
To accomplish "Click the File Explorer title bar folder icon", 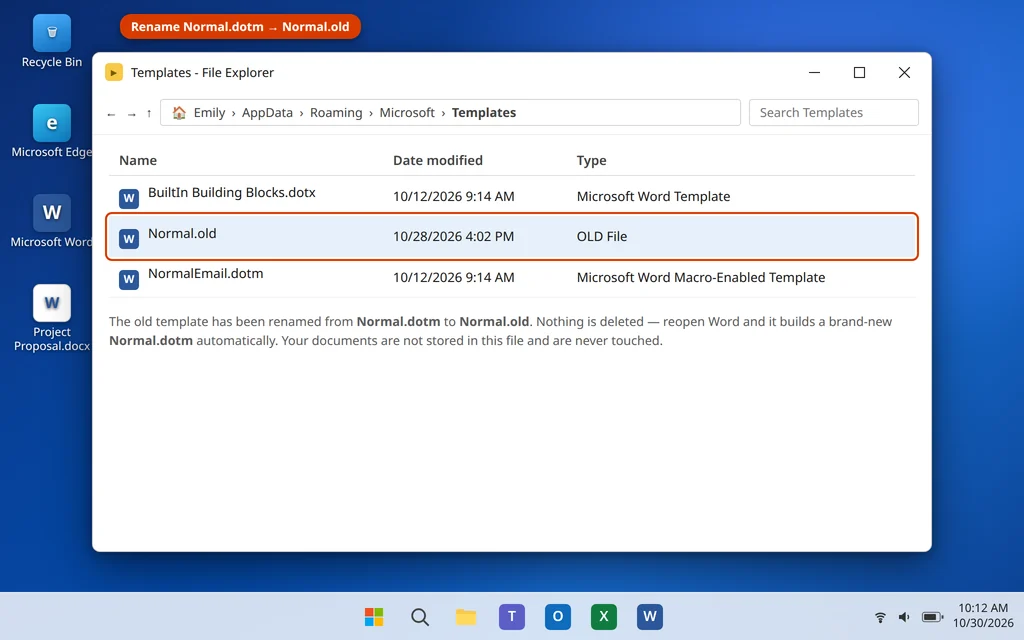I will 114,72.
